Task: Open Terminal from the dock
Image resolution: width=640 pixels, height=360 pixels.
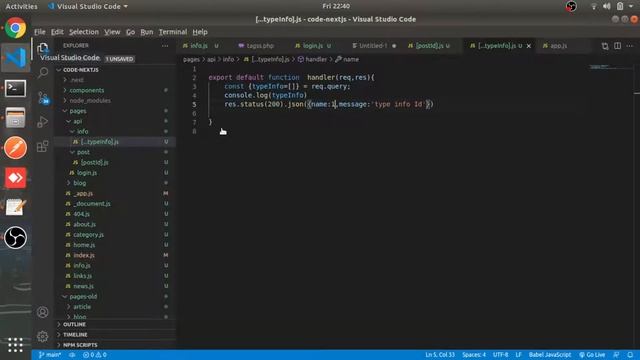Action: click(x=16, y=88)
